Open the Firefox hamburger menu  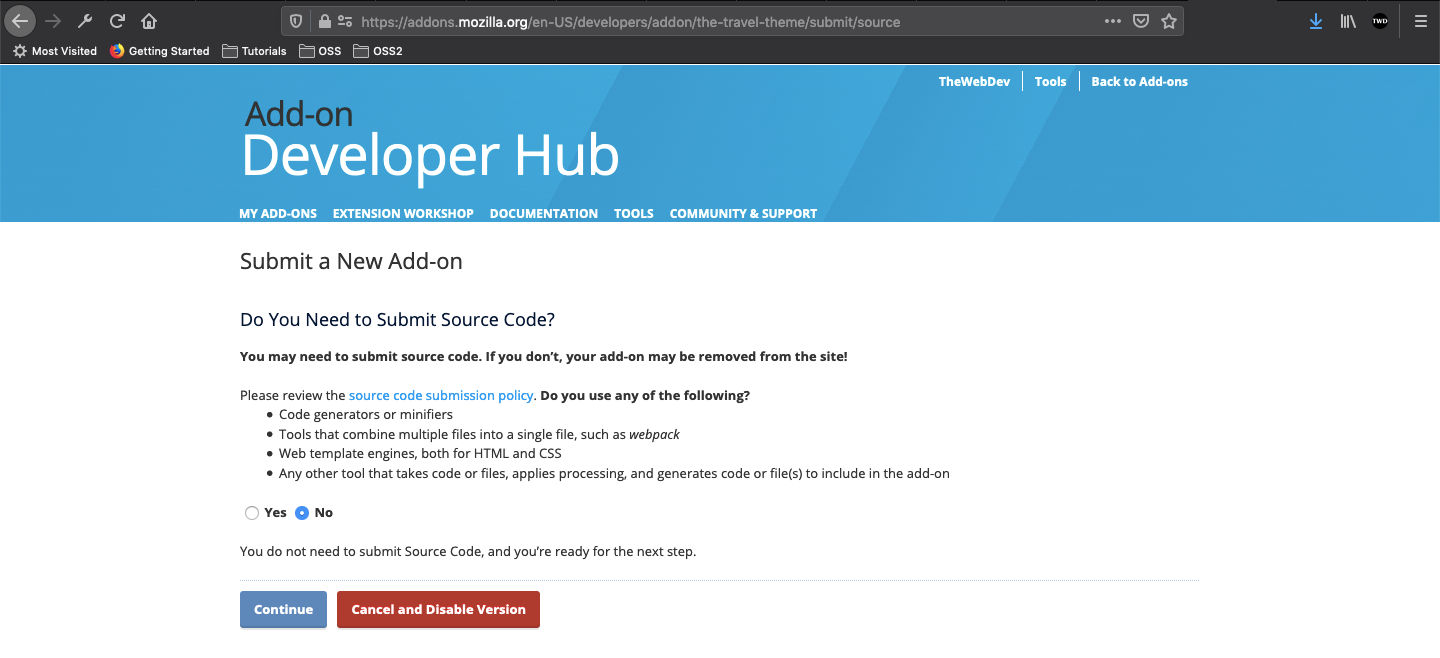1420,21
